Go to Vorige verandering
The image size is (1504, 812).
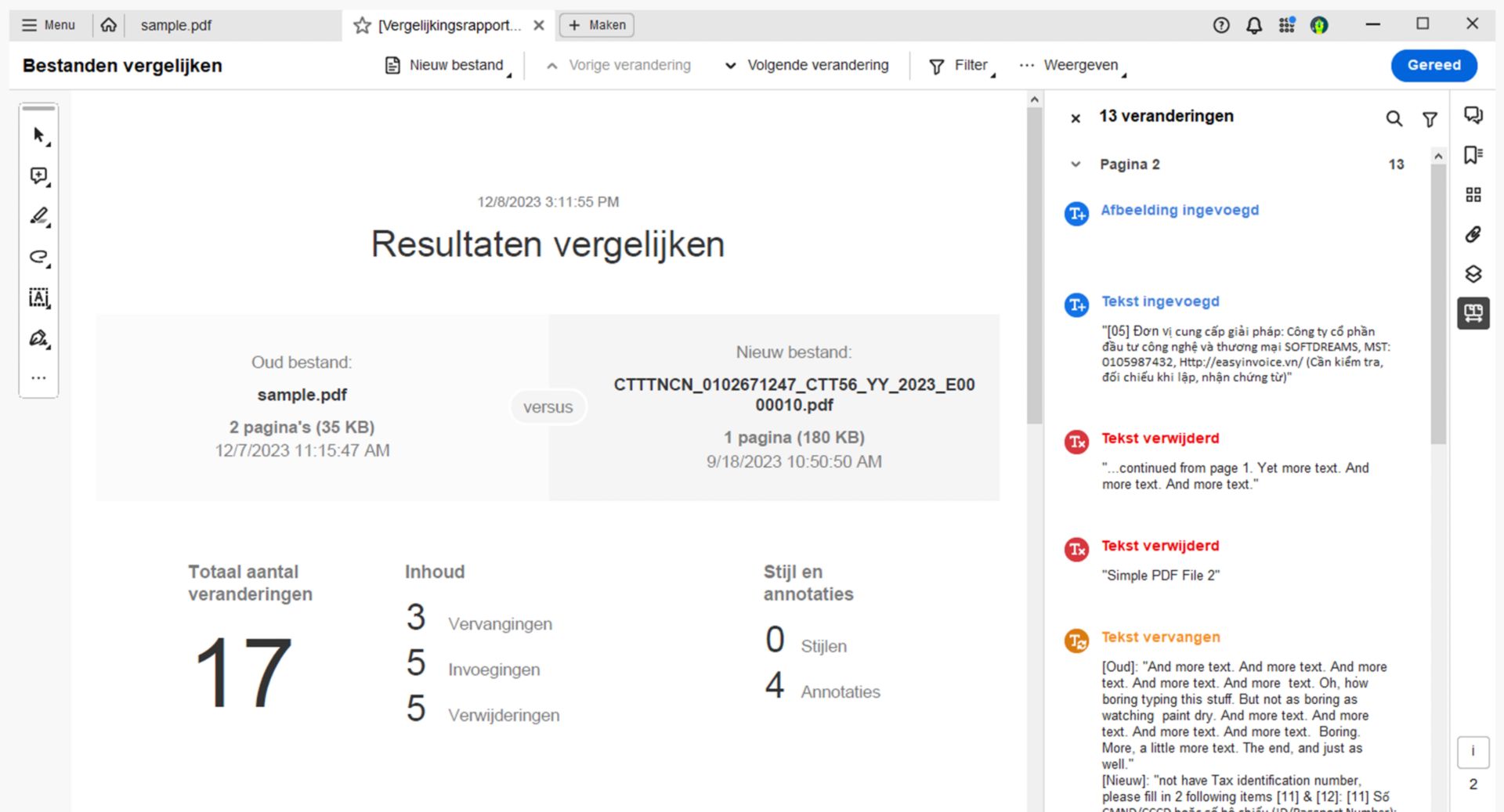[x=619, y=66]
